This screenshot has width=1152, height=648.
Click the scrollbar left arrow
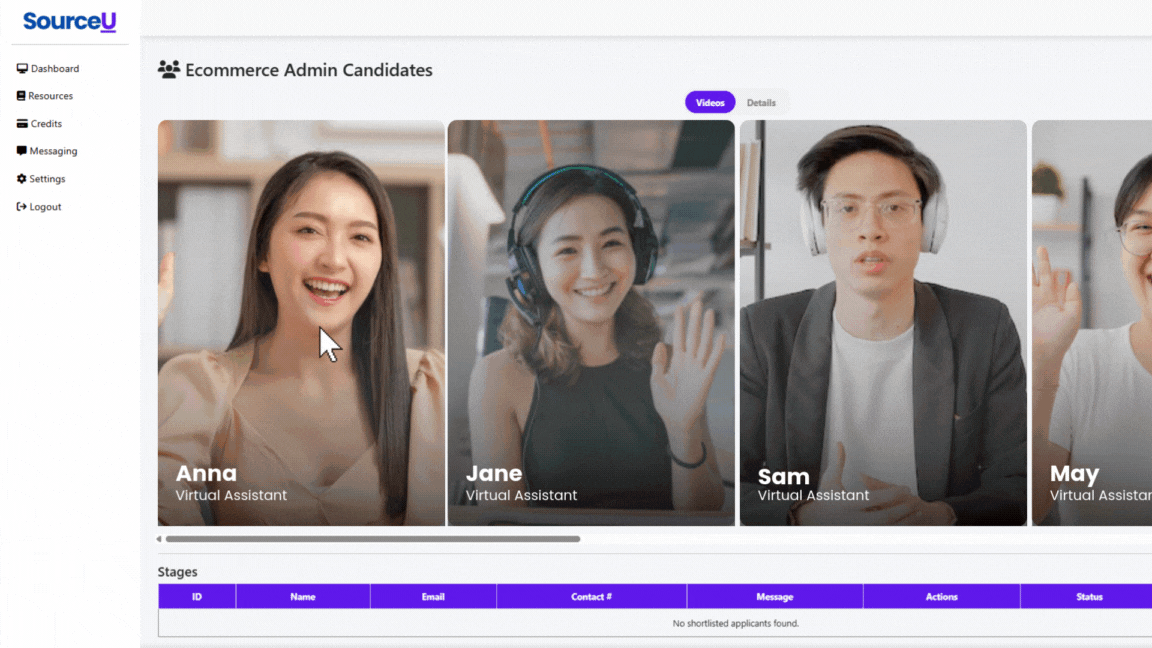(x=158, y=539)
